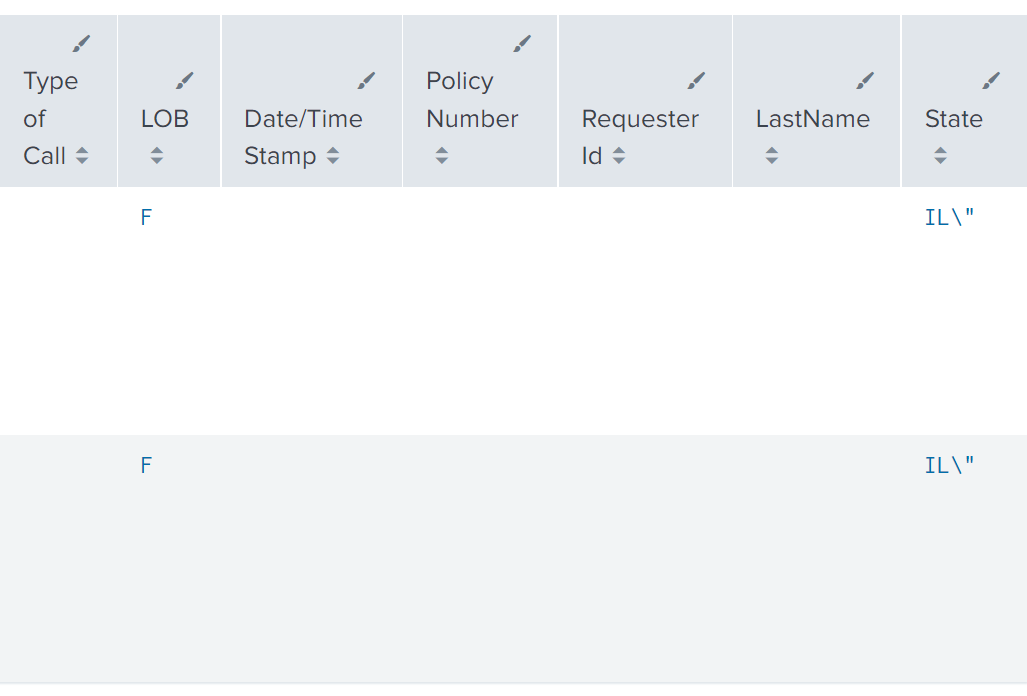Click the State column format paintbrush
The width and height of the screenshot is (1027, 696).
point(991,81)
